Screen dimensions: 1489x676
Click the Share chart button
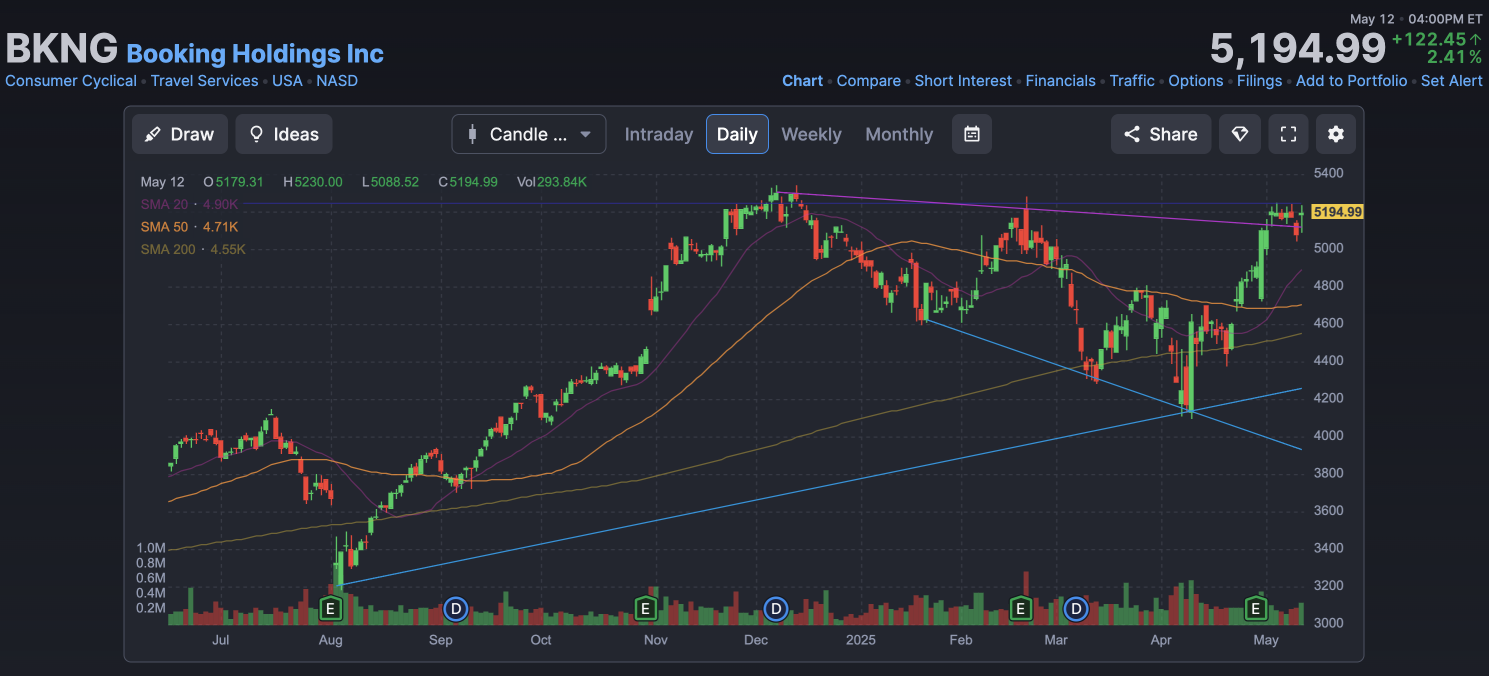pos(1161,134)
